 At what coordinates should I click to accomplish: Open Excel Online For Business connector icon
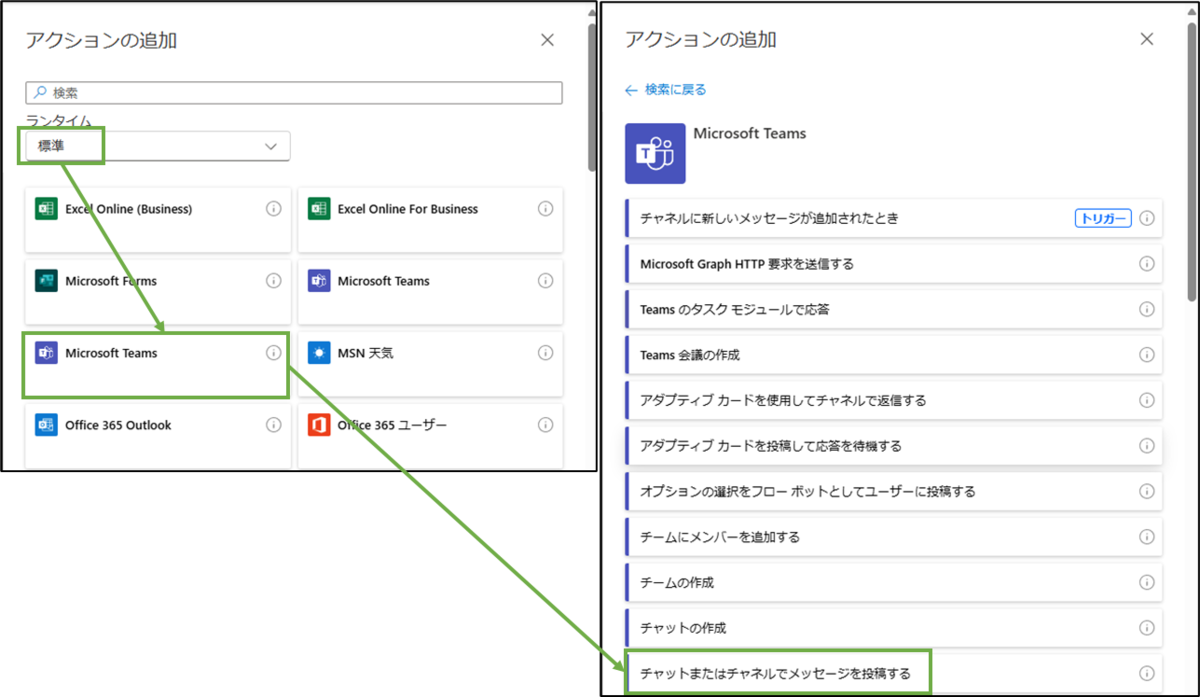point(319,209)
